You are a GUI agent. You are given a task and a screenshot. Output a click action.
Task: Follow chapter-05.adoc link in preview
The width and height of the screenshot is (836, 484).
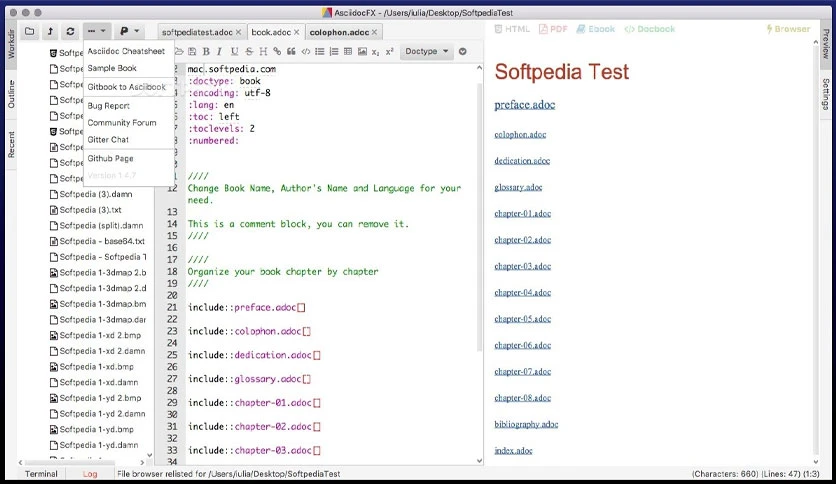point(522,319)
